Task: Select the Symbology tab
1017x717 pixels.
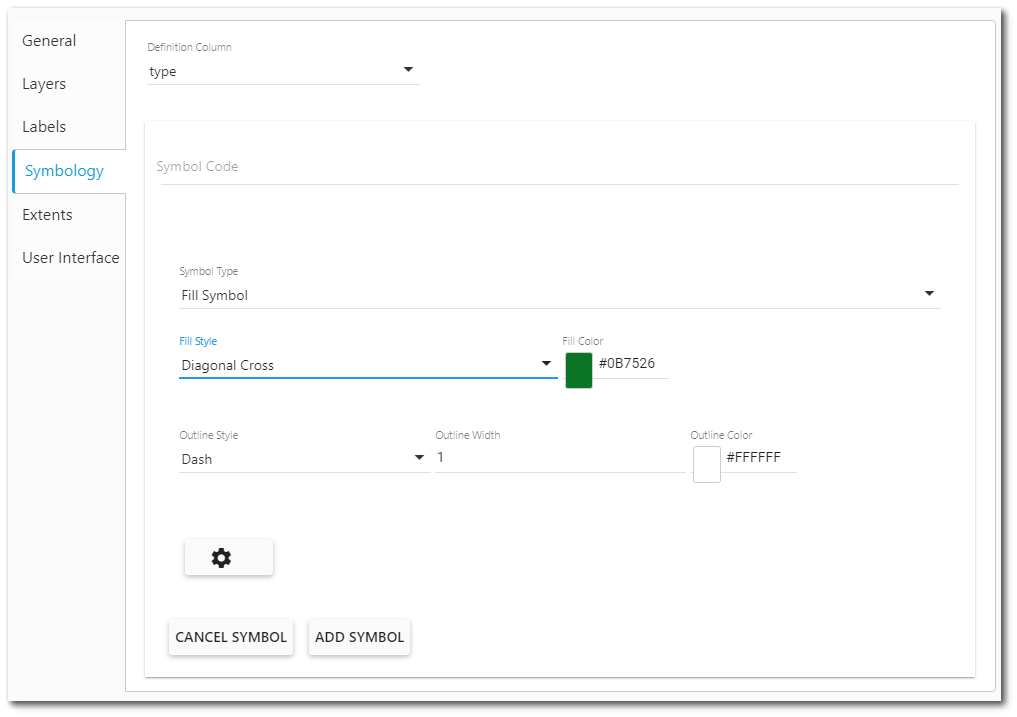Action: coord(66,170)
